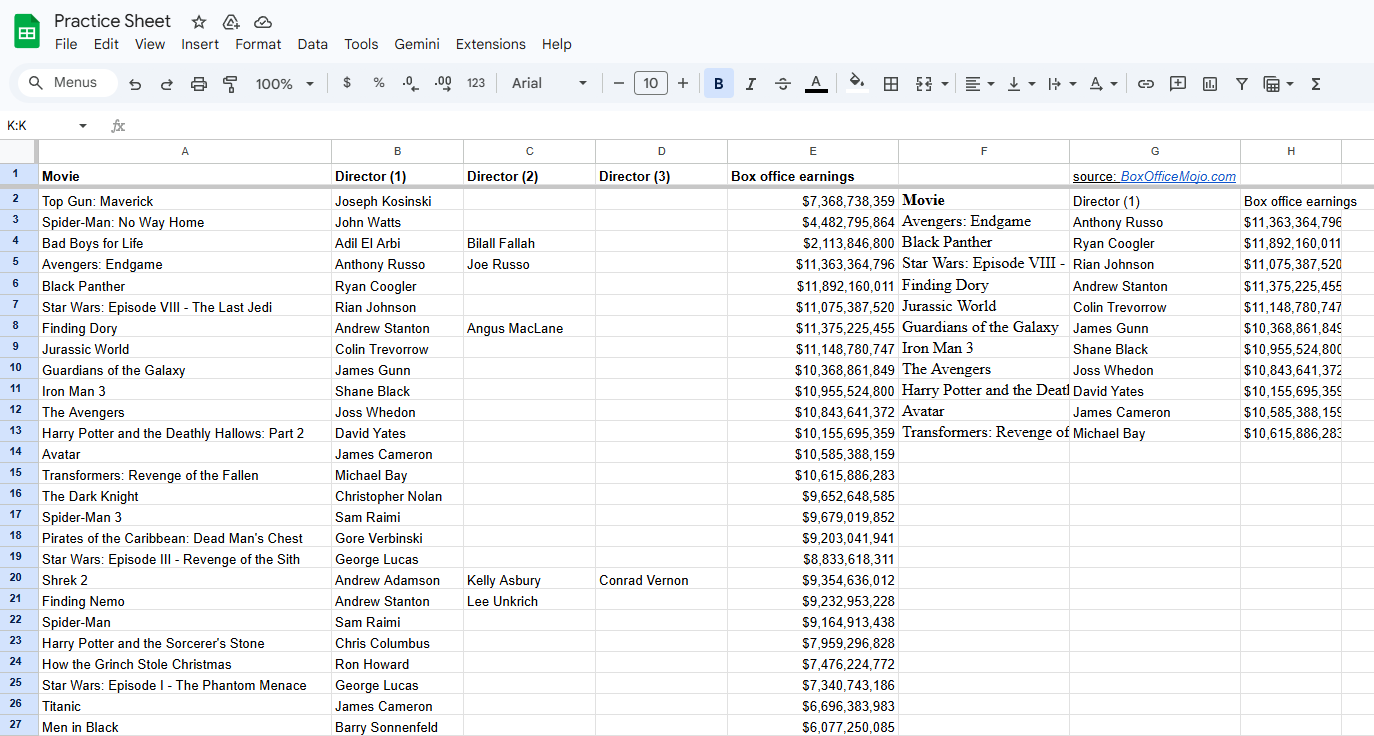This screenshot has height=736, width=1374.
Task: Insert a chart
Action: (1209, 83)
